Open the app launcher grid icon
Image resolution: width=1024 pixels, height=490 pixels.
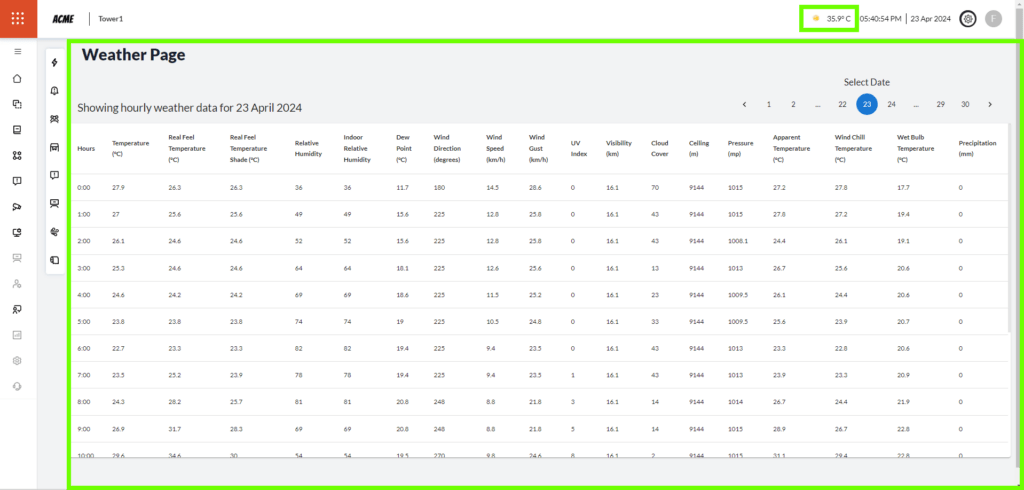point(18,18)
